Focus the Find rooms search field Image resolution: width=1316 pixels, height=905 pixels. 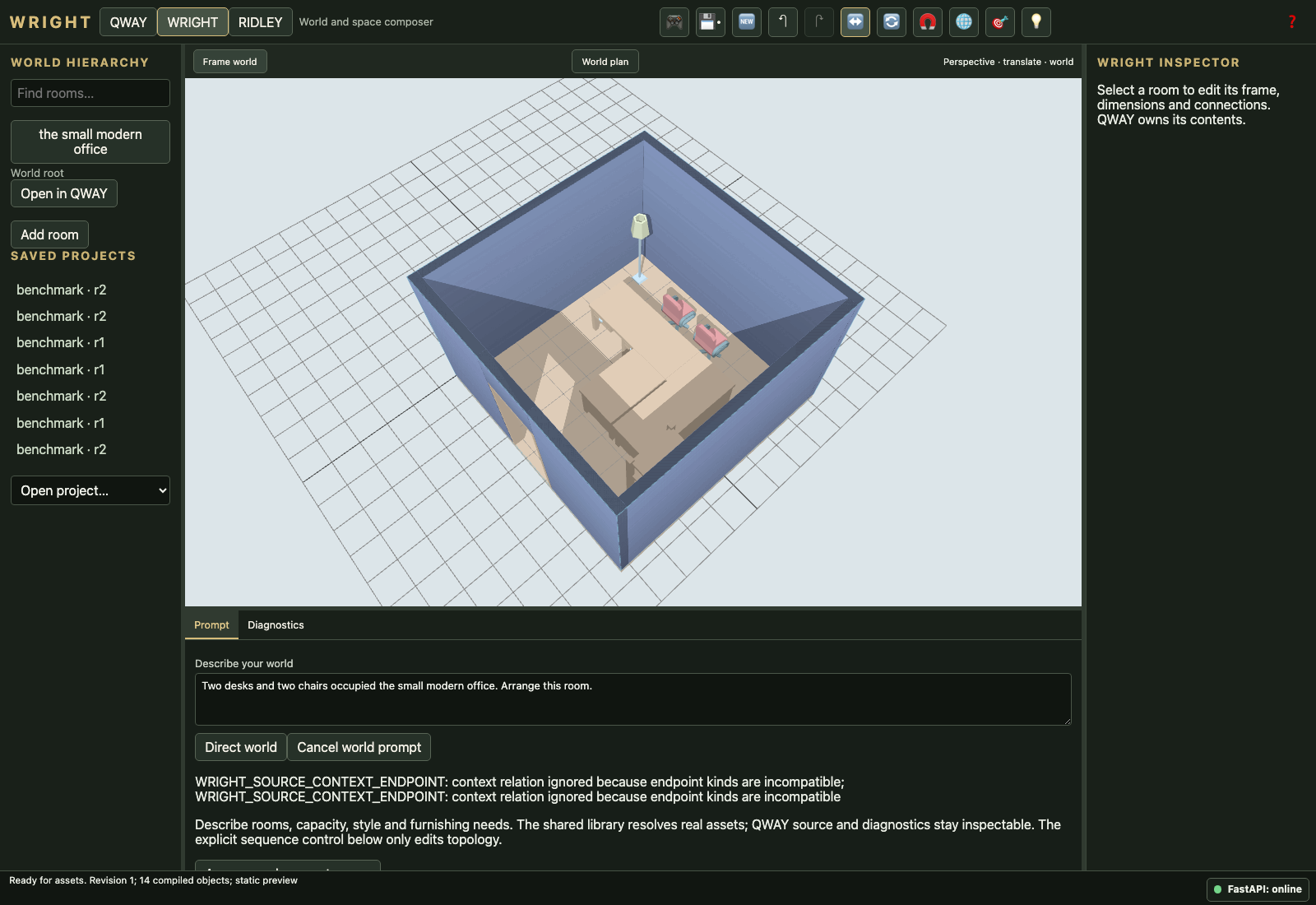pos(90,93)
